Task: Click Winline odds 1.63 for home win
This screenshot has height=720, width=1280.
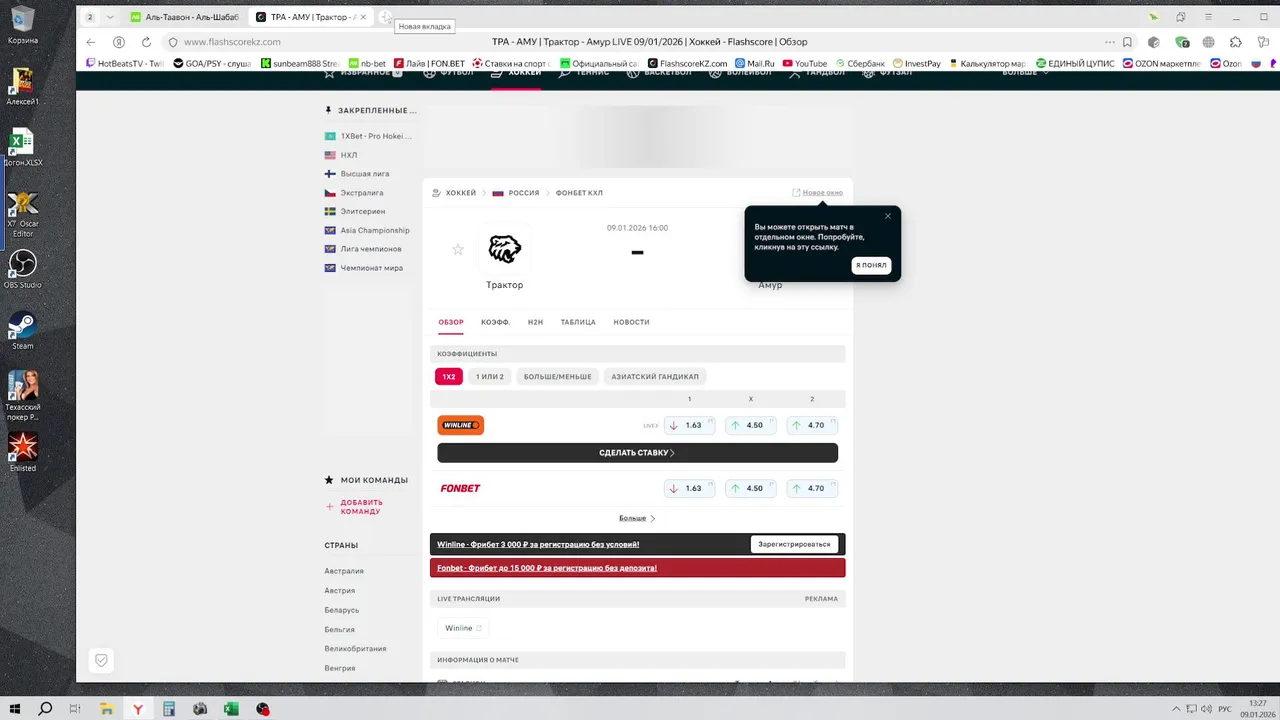Action: tap(690, 425)
